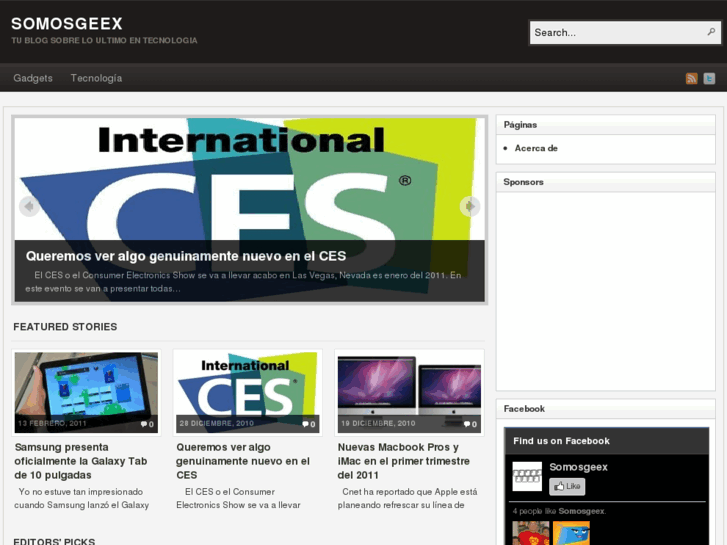Click the small CES logo thumbnail
Image resolution: width=727 pixels, height=545 pixels.
pos(248,392)
